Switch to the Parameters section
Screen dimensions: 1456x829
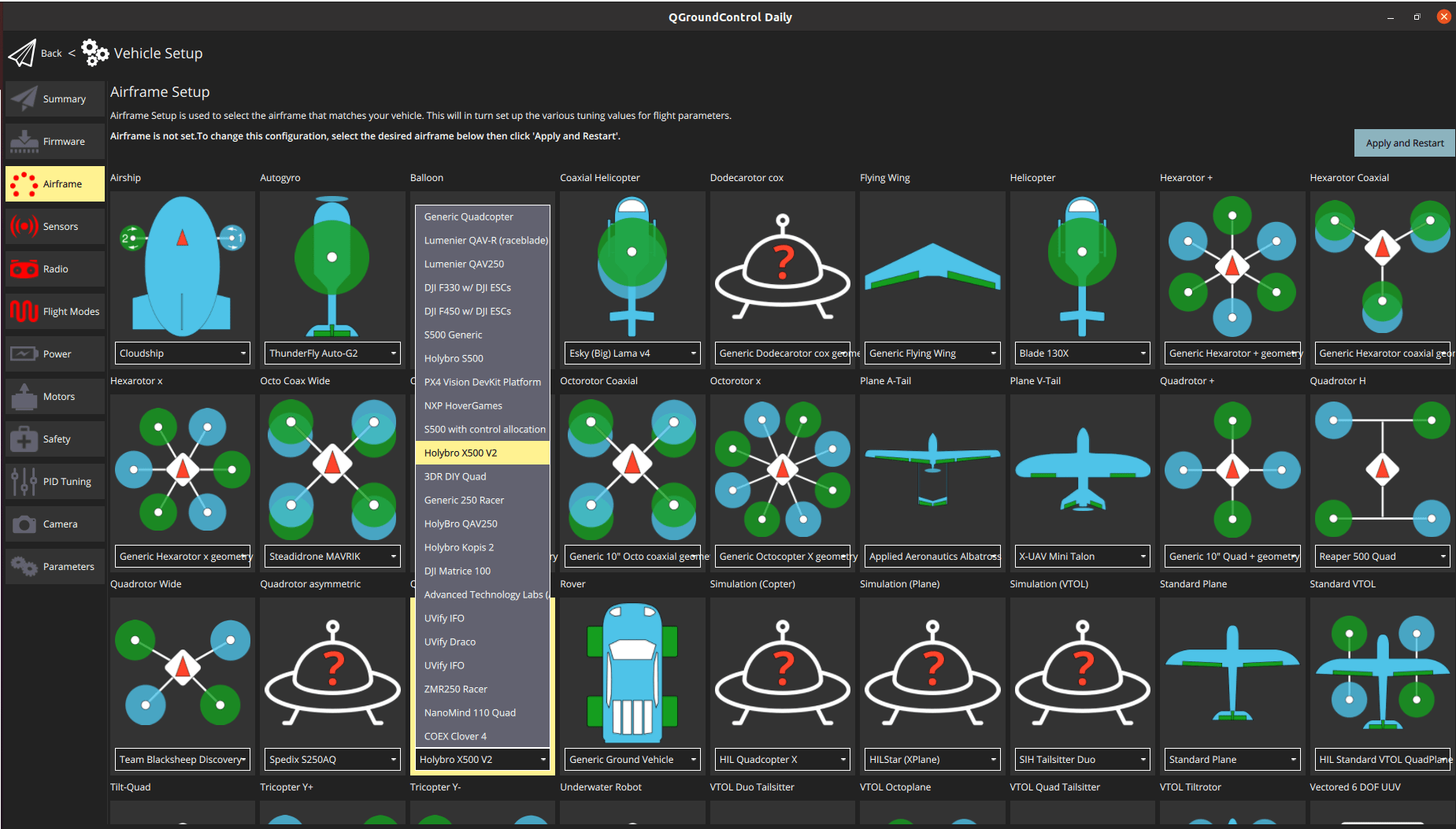[x=24, y=566]
